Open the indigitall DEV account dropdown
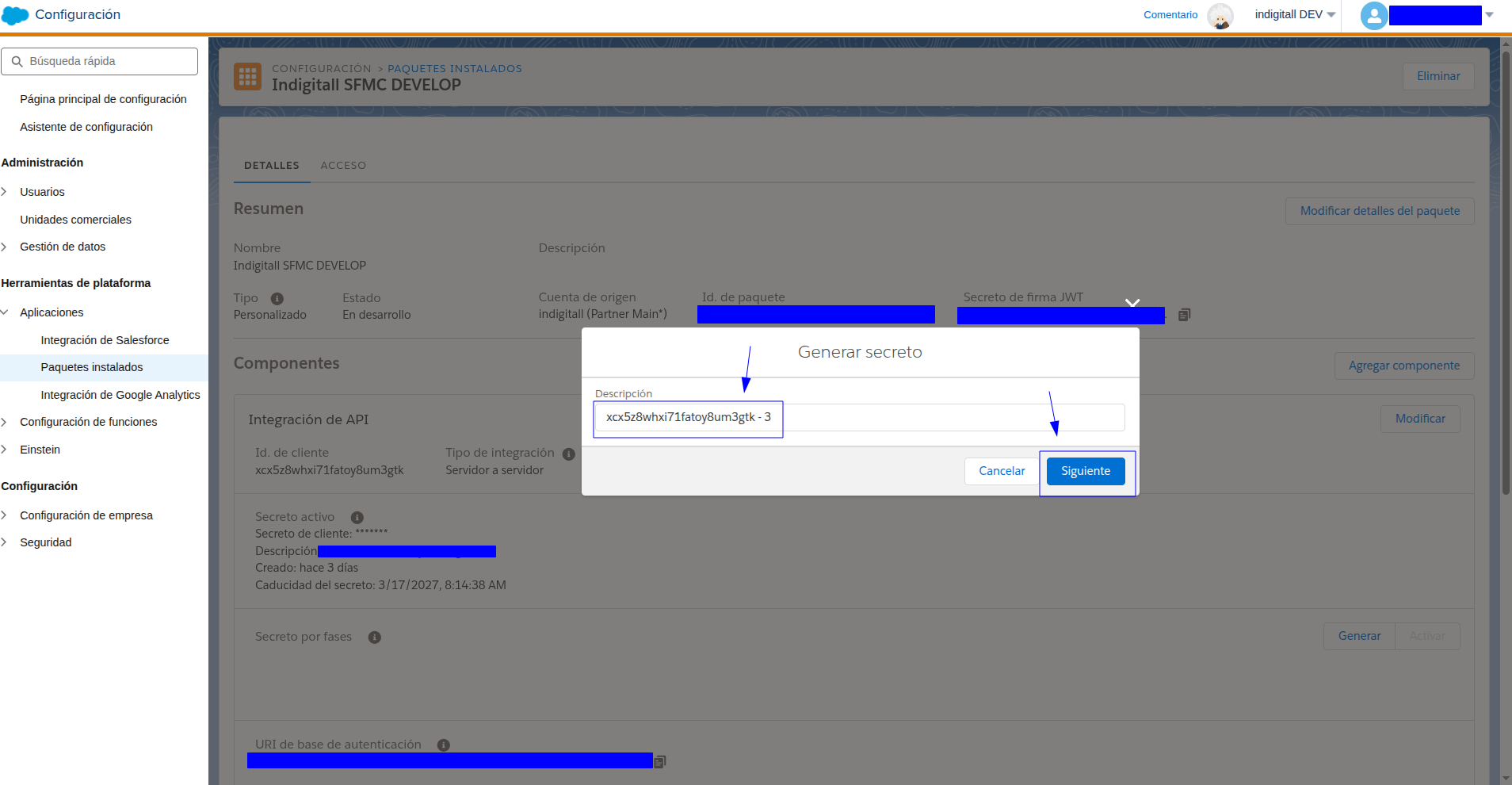The image size is (1512, 785). (x=1295, y=14)
